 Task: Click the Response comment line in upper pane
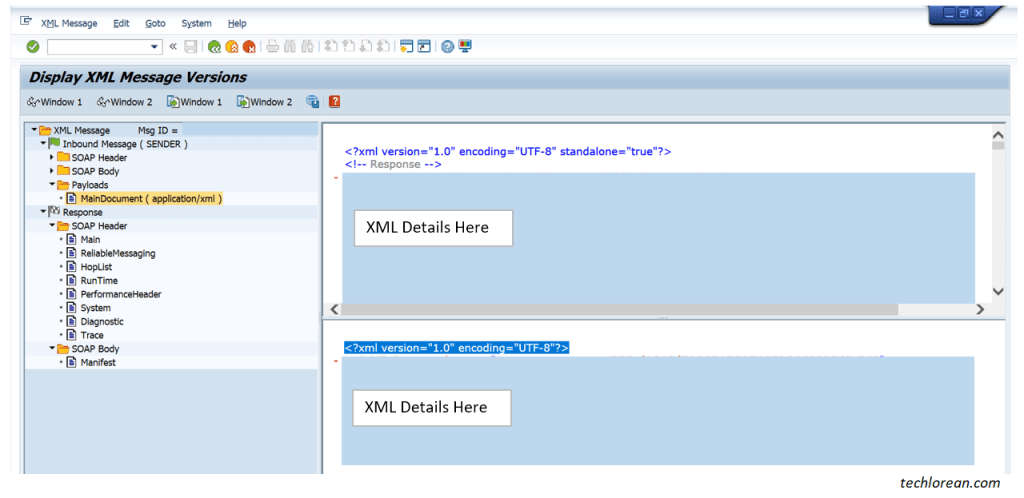tap(393, 164)
